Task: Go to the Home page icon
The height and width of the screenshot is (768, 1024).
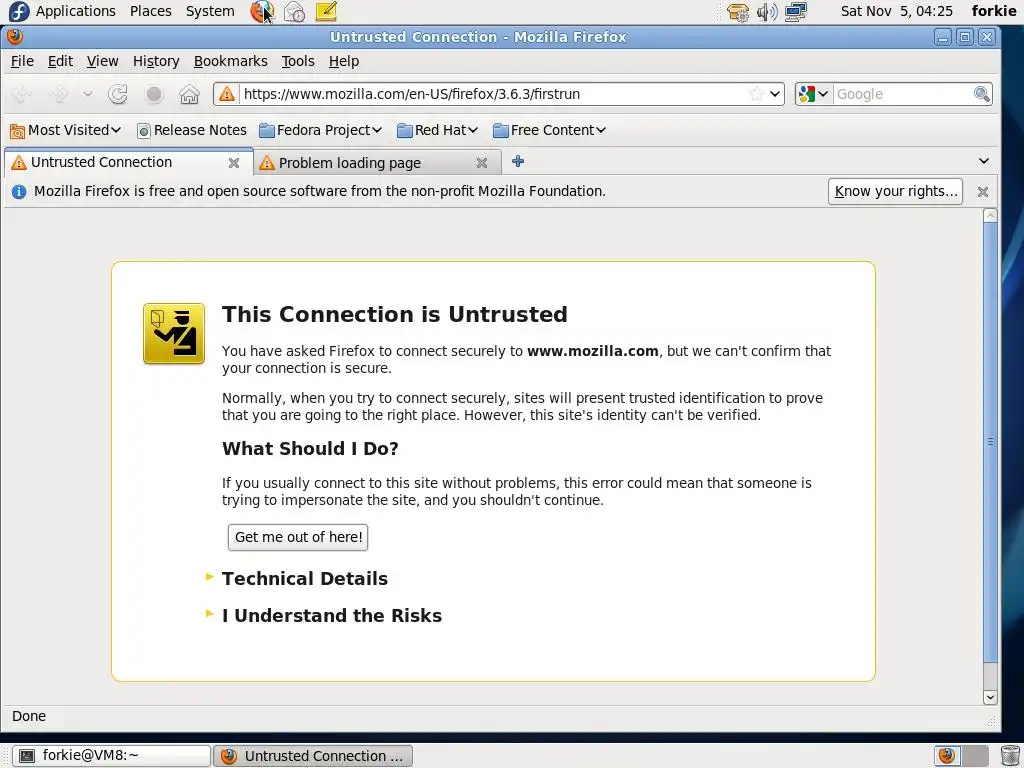Action: [x=189, y=95]
